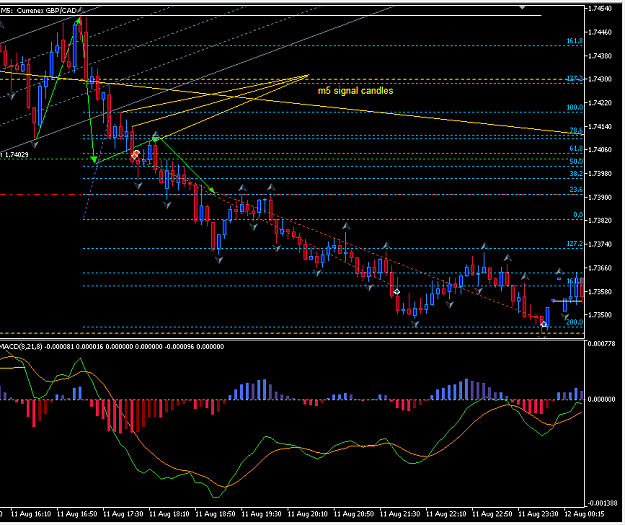
Task: Select the "11 Aug 16:10" time label
Action: tap(31, 514)
